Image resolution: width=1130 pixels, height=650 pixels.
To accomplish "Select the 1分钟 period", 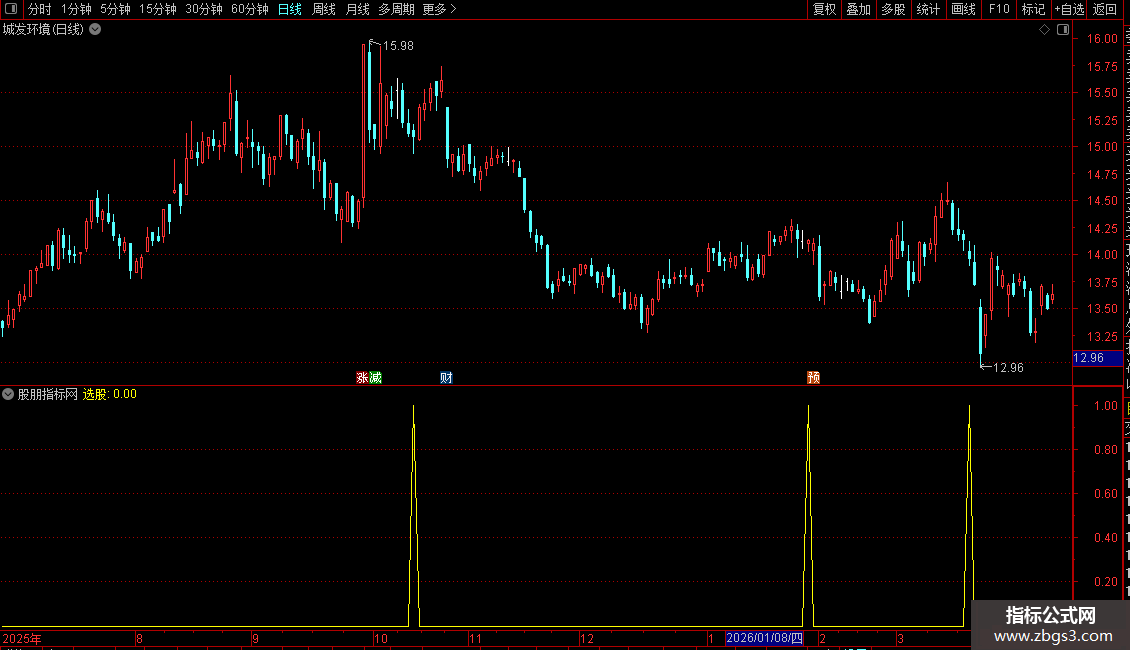I will tap(76, 9).
